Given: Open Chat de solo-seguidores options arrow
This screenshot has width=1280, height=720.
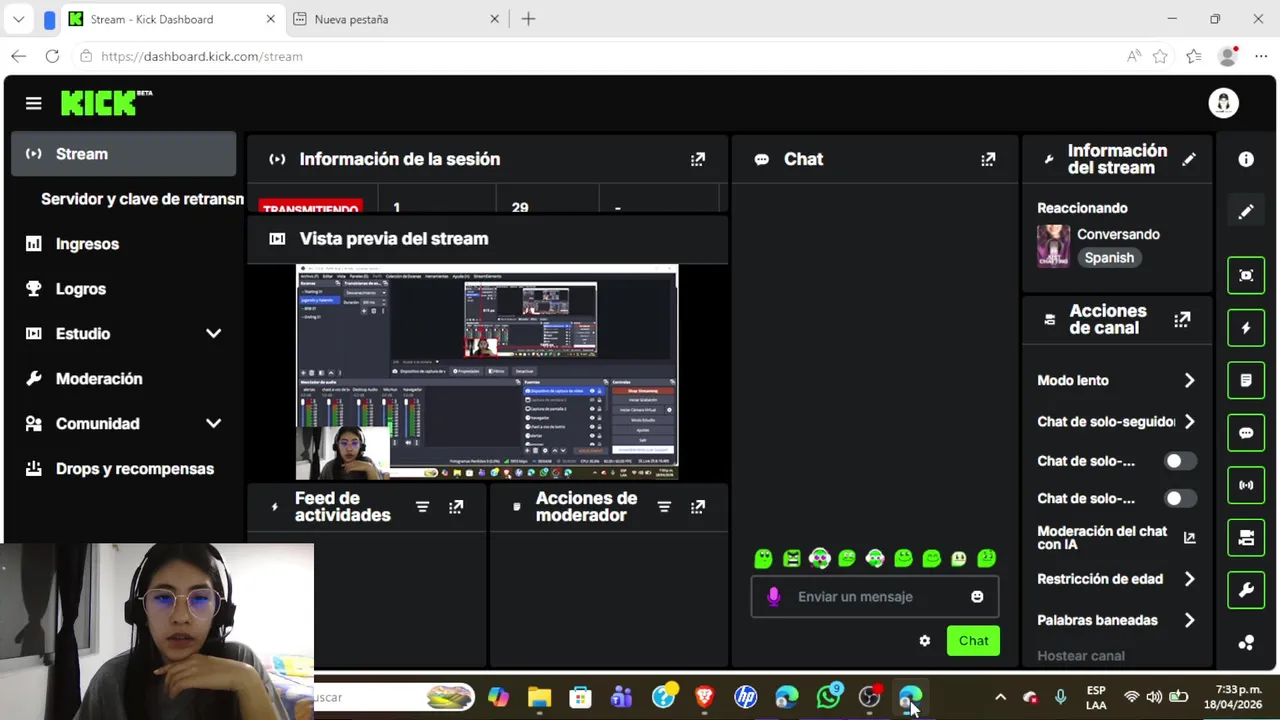Looking at the screenshot, I should click(x=1189, y=421).
